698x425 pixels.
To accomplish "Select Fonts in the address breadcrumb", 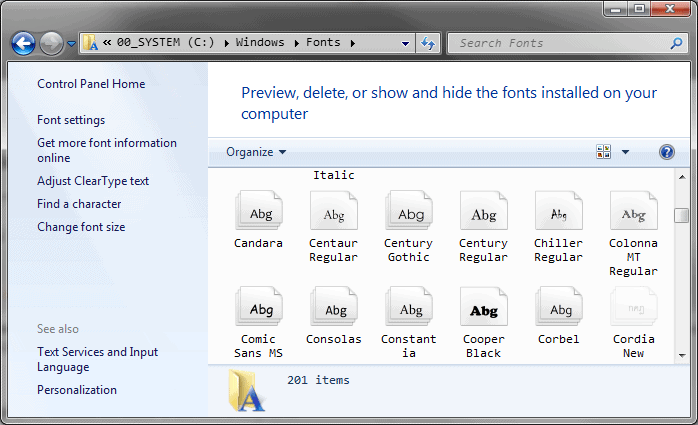I will 323,42.
